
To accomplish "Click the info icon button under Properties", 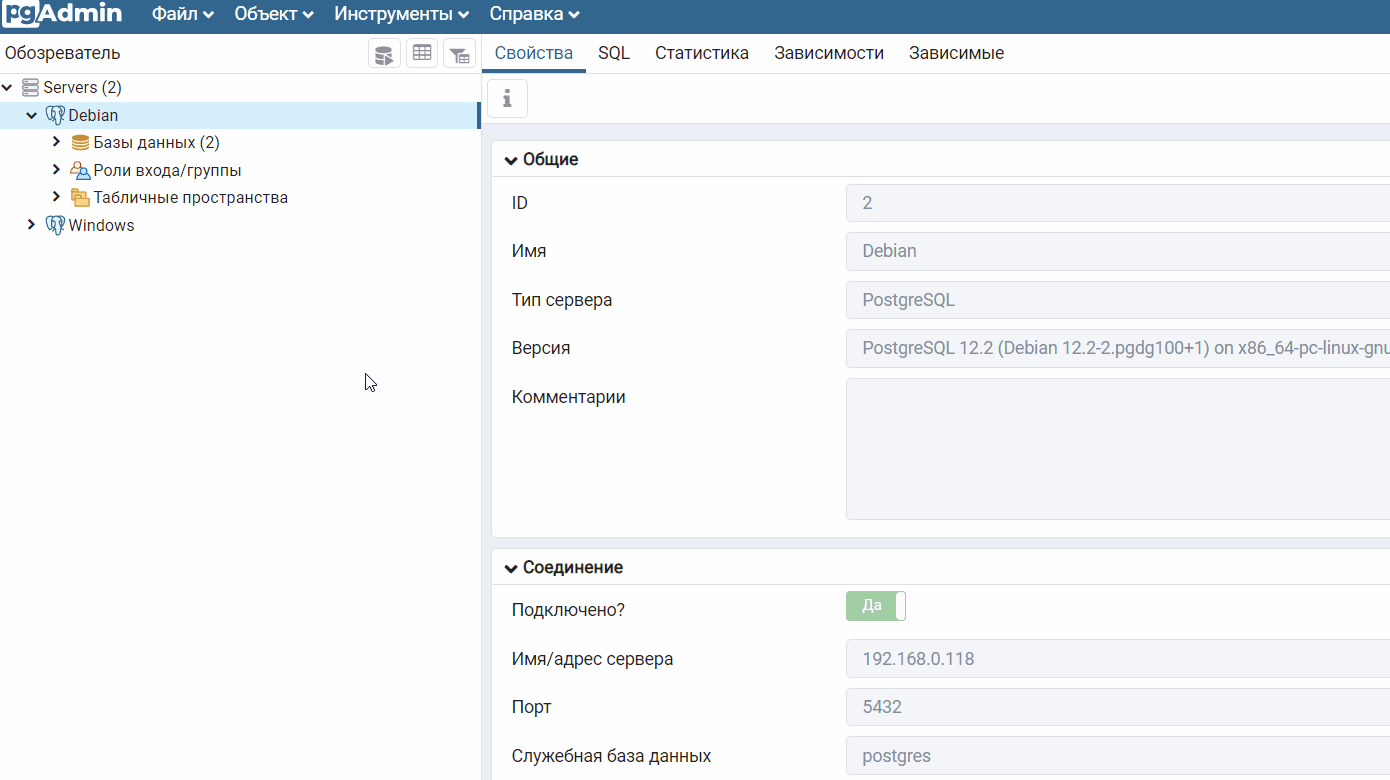I will point(507,99).
